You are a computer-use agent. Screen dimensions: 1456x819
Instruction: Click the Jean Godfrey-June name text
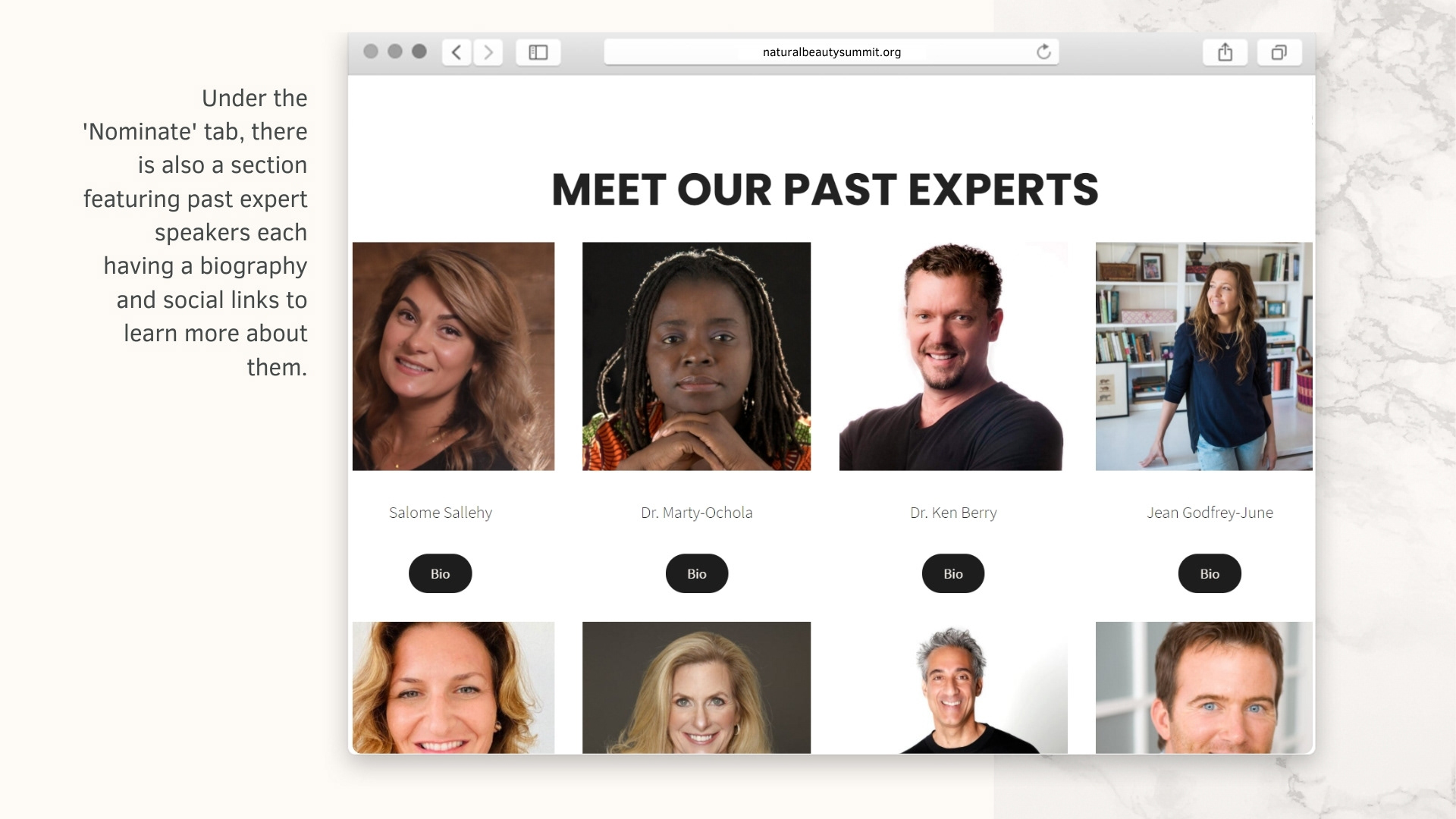1210,513
